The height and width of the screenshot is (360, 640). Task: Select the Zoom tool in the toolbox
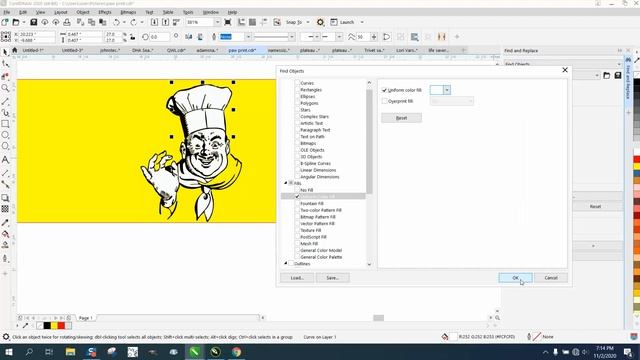click(5, 88)
